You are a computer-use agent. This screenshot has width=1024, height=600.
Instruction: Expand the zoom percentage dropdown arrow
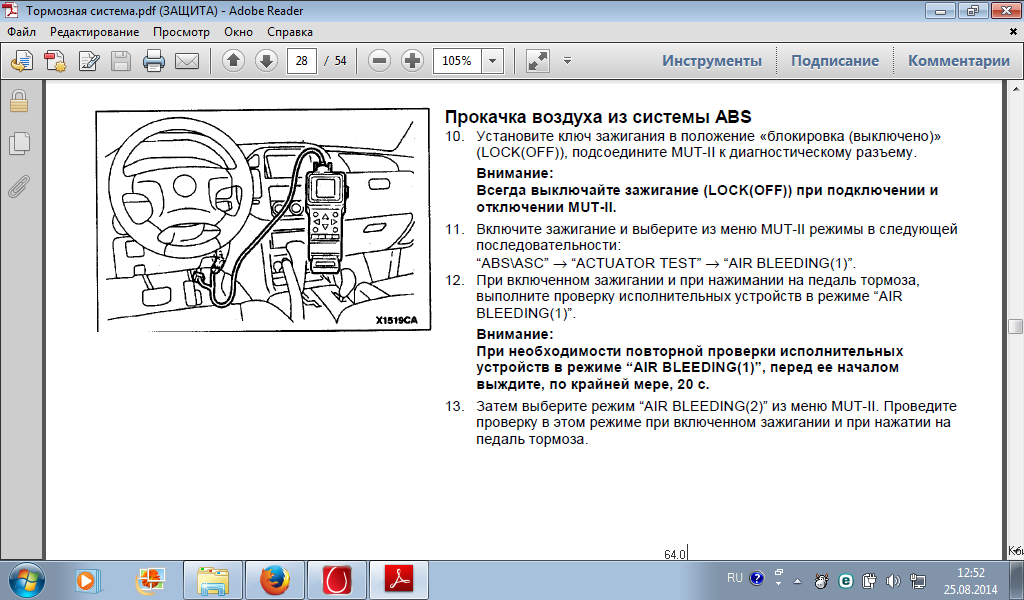492,61
